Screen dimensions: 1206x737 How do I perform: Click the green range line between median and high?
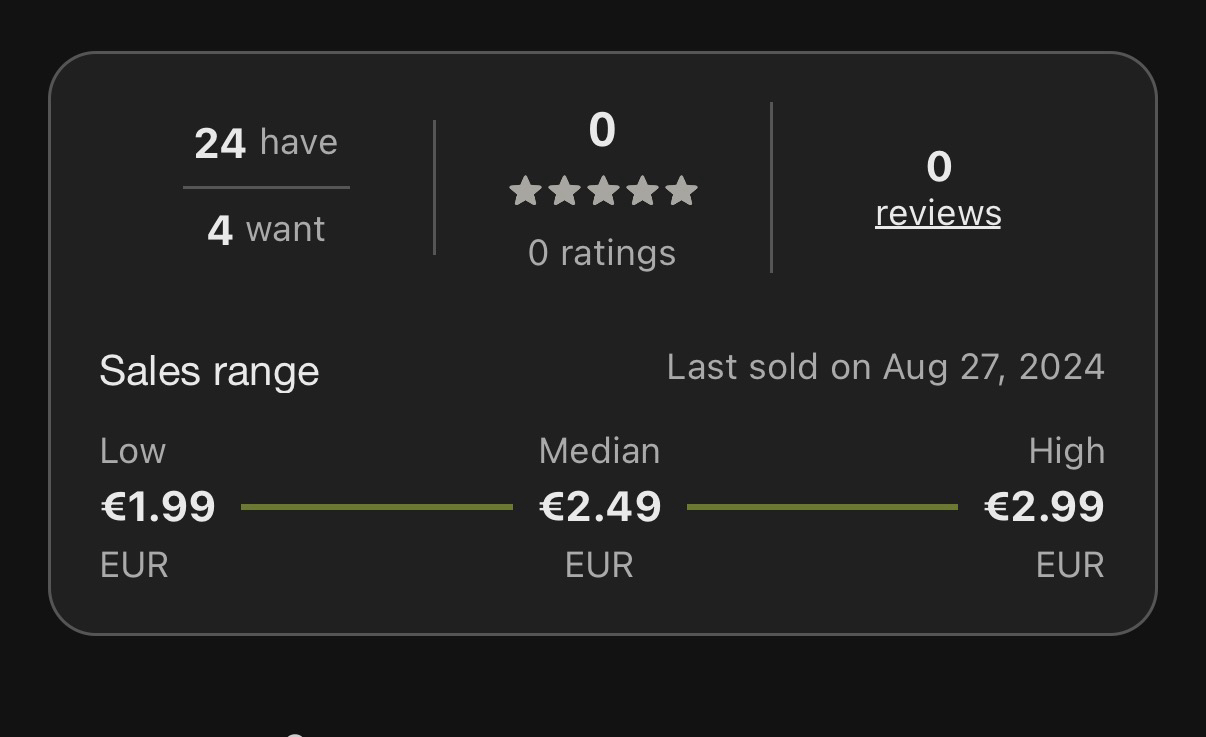click(x=822, y=507)
